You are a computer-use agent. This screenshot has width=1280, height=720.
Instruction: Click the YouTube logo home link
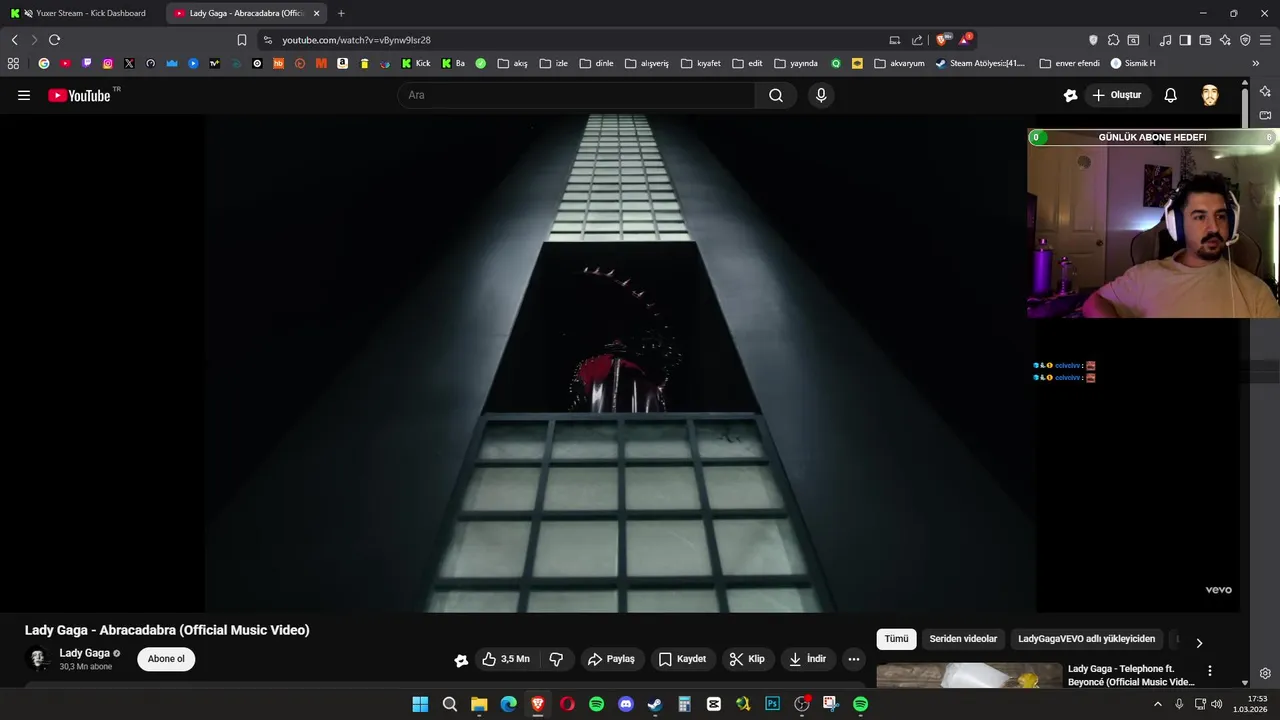click(80, 95)
